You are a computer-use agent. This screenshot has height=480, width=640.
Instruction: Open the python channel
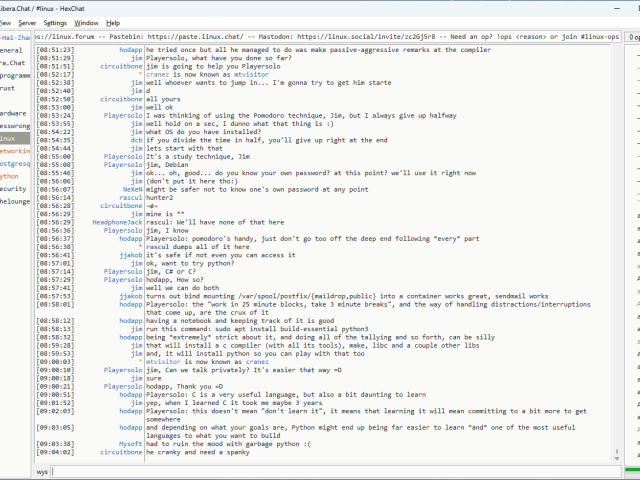click(x=10, y=175)
